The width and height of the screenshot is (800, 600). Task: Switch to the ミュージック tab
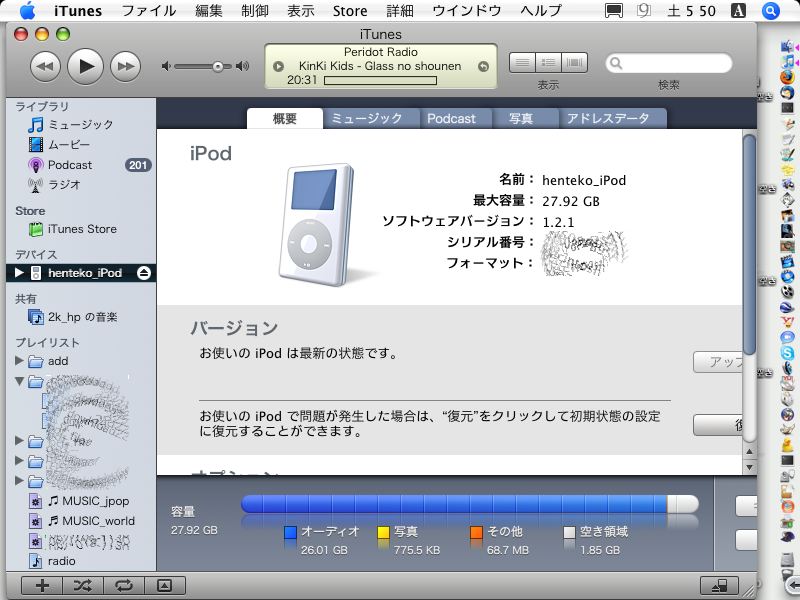(366, 118)
